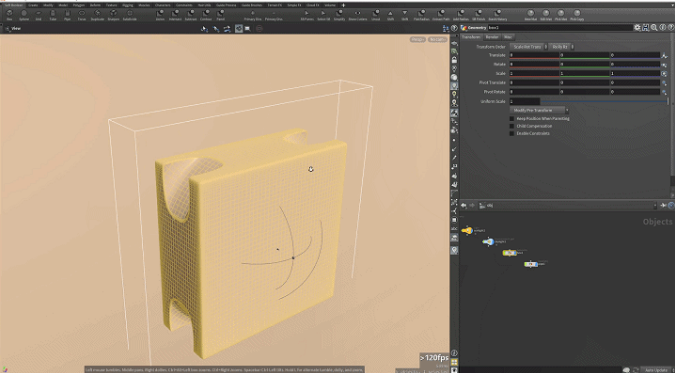The image size is (675, 373).
Task: Open the Polygon shelf tab
Action: point(78,5)
